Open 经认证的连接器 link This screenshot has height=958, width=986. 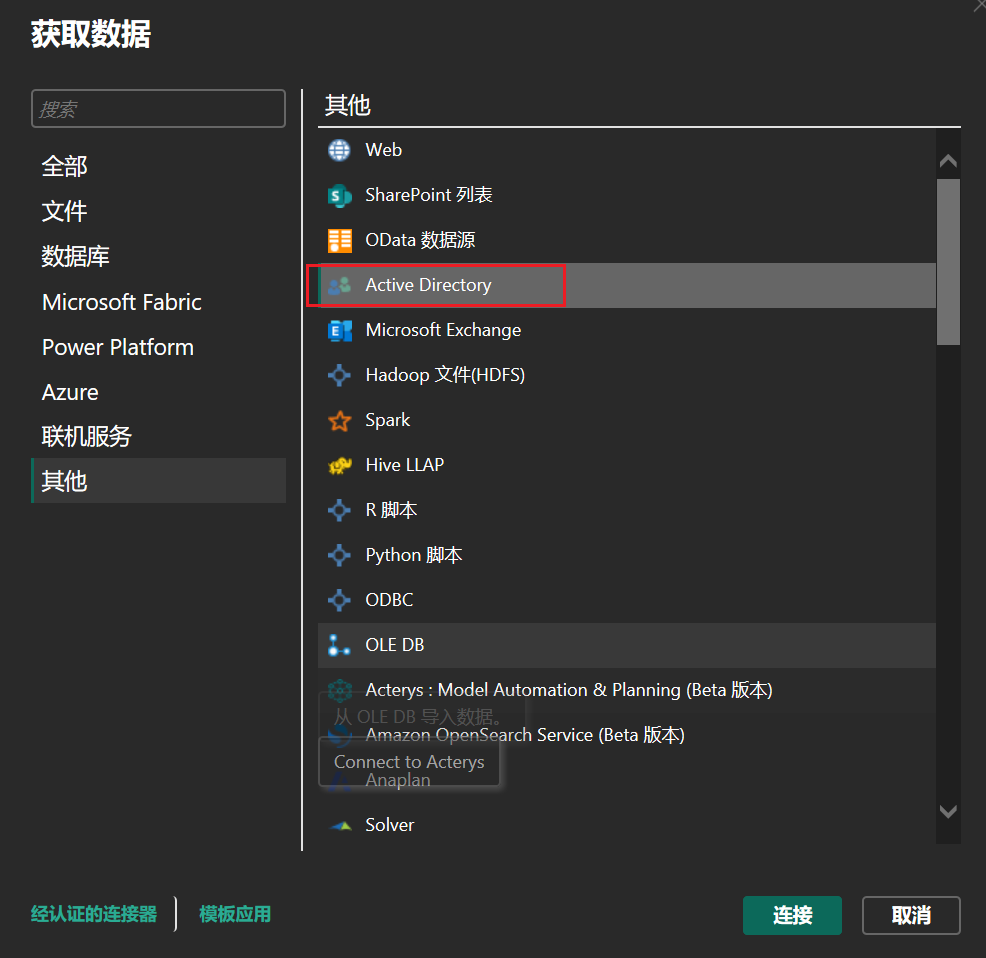click(x=94, y=914)
